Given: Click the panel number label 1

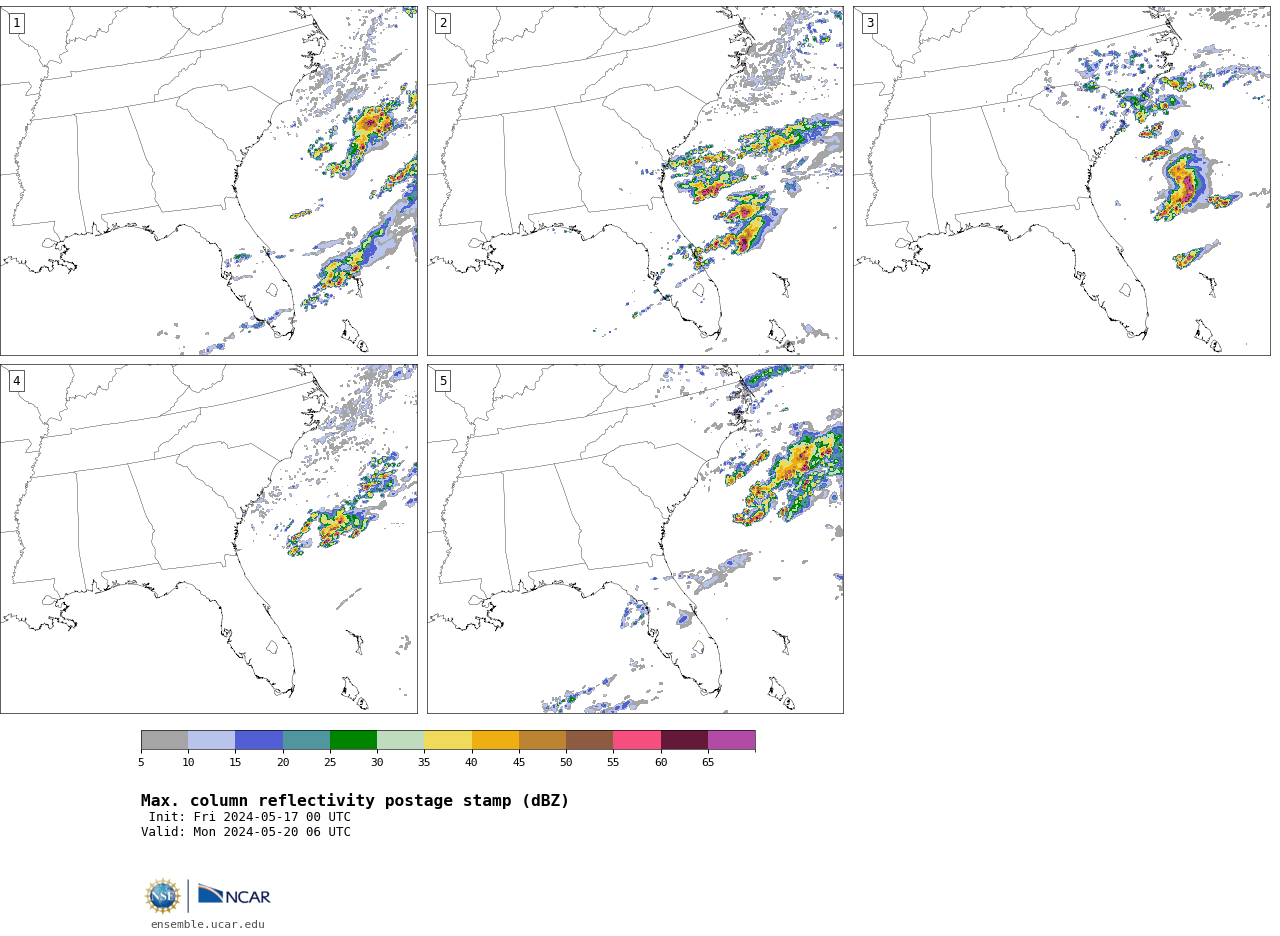Looking at the screenshot, I should (x=16, y=23).
